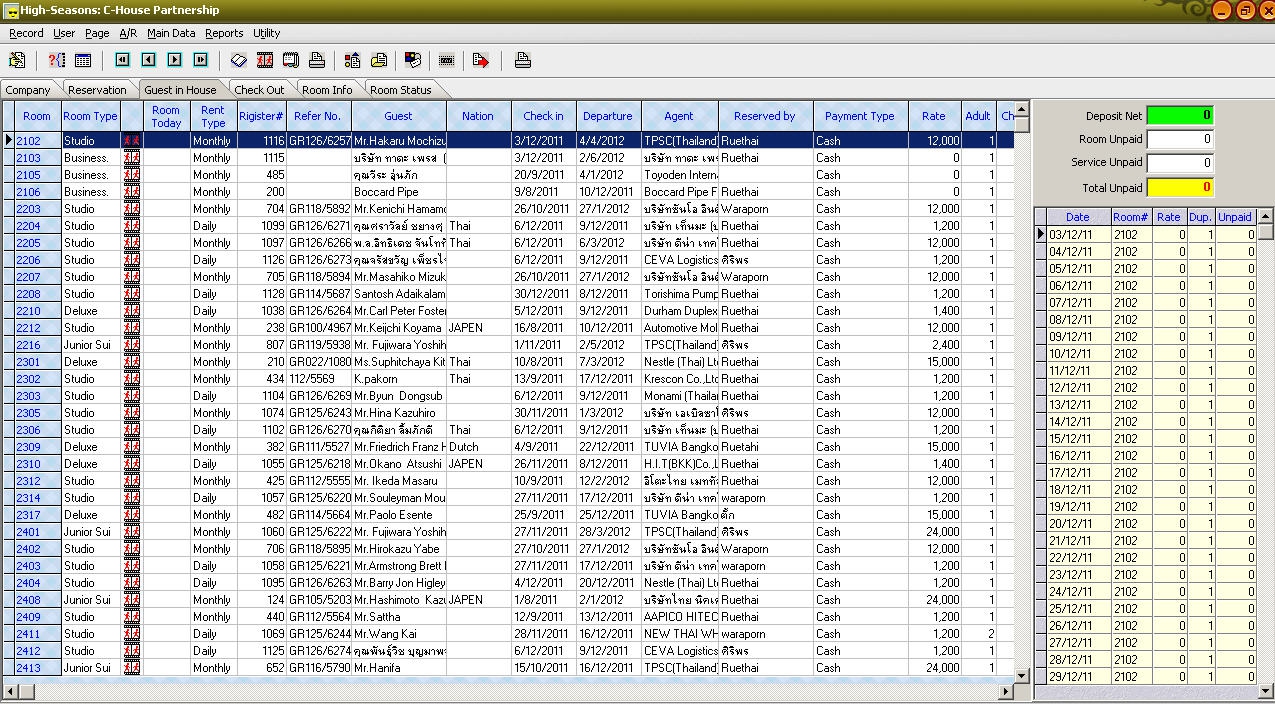Switch to the Check Out tab
The height and width of the screenshot is (704, 1275).
(259, 90)
